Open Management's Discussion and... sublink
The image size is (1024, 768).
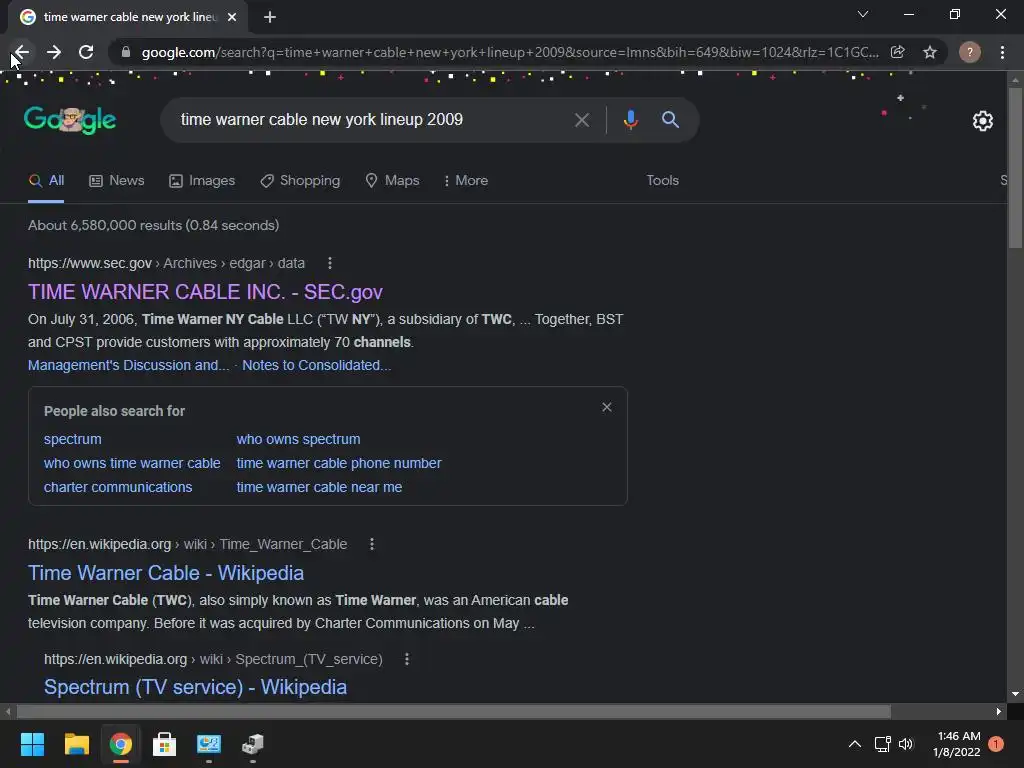[129, 366]
